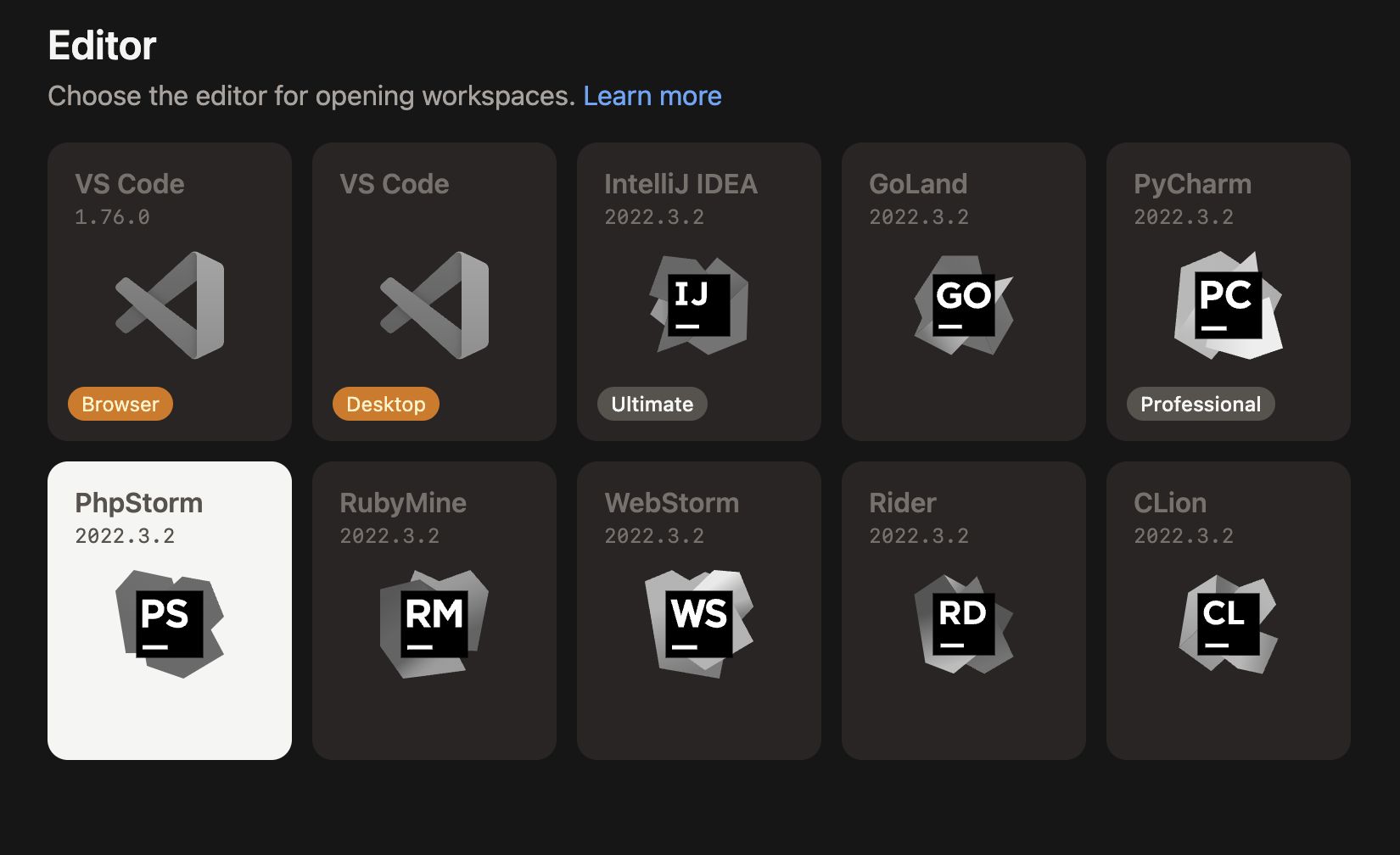Click the 1.76.0 version under VS Code

point(112,217)
